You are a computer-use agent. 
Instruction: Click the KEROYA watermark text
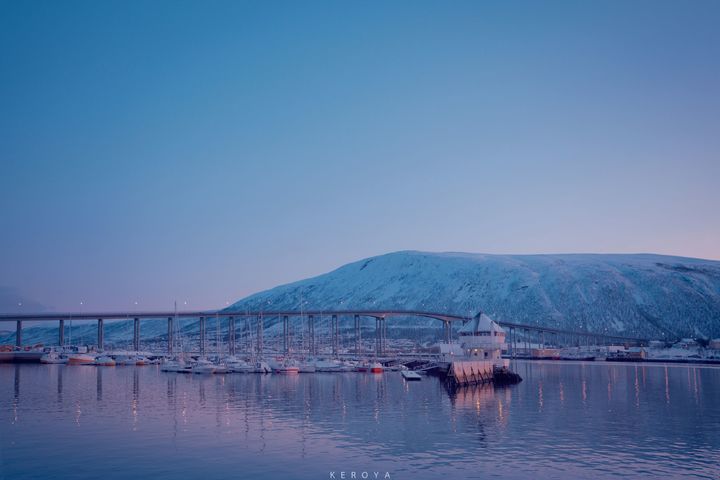[360, 475]
